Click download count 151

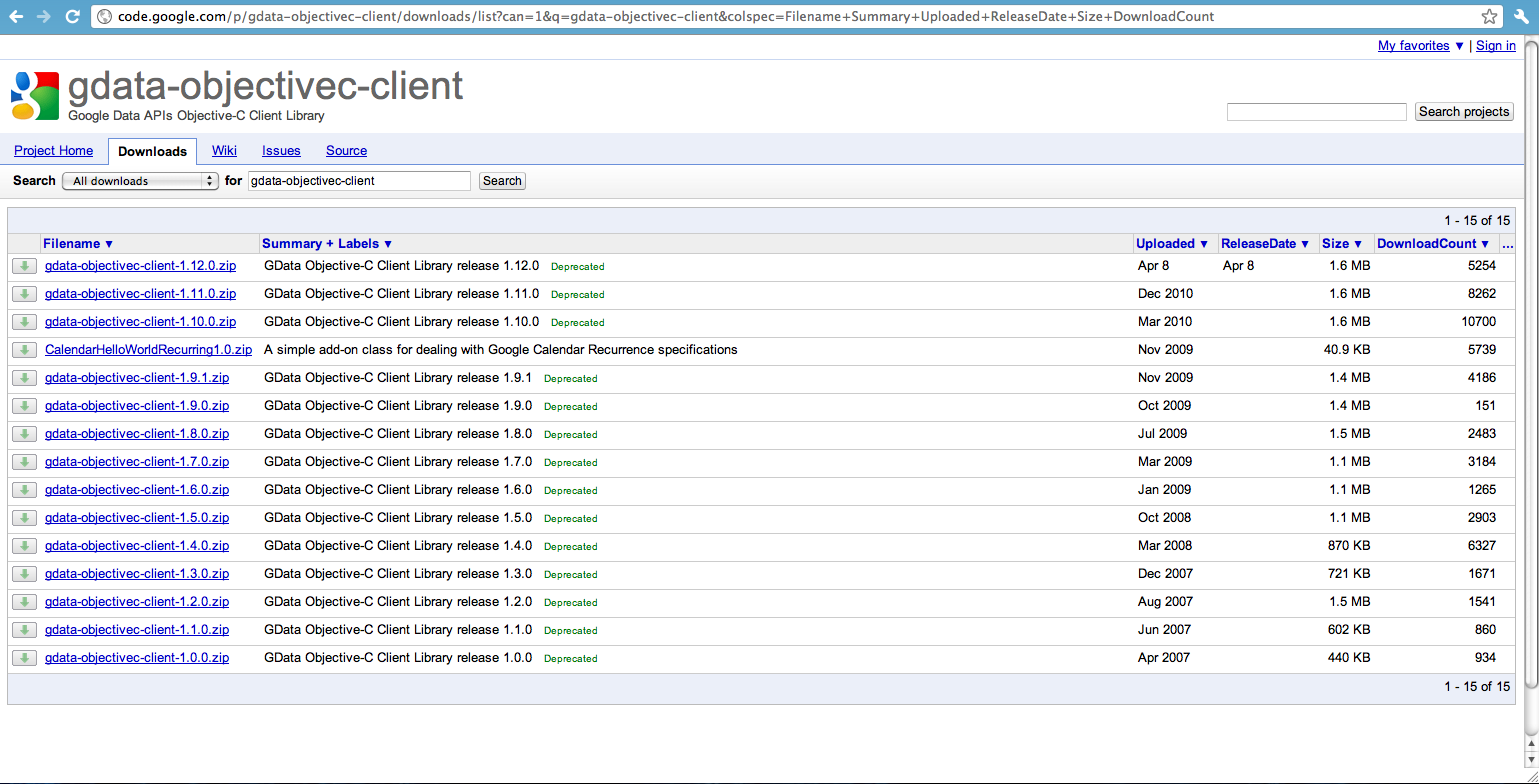[1485, 406]
